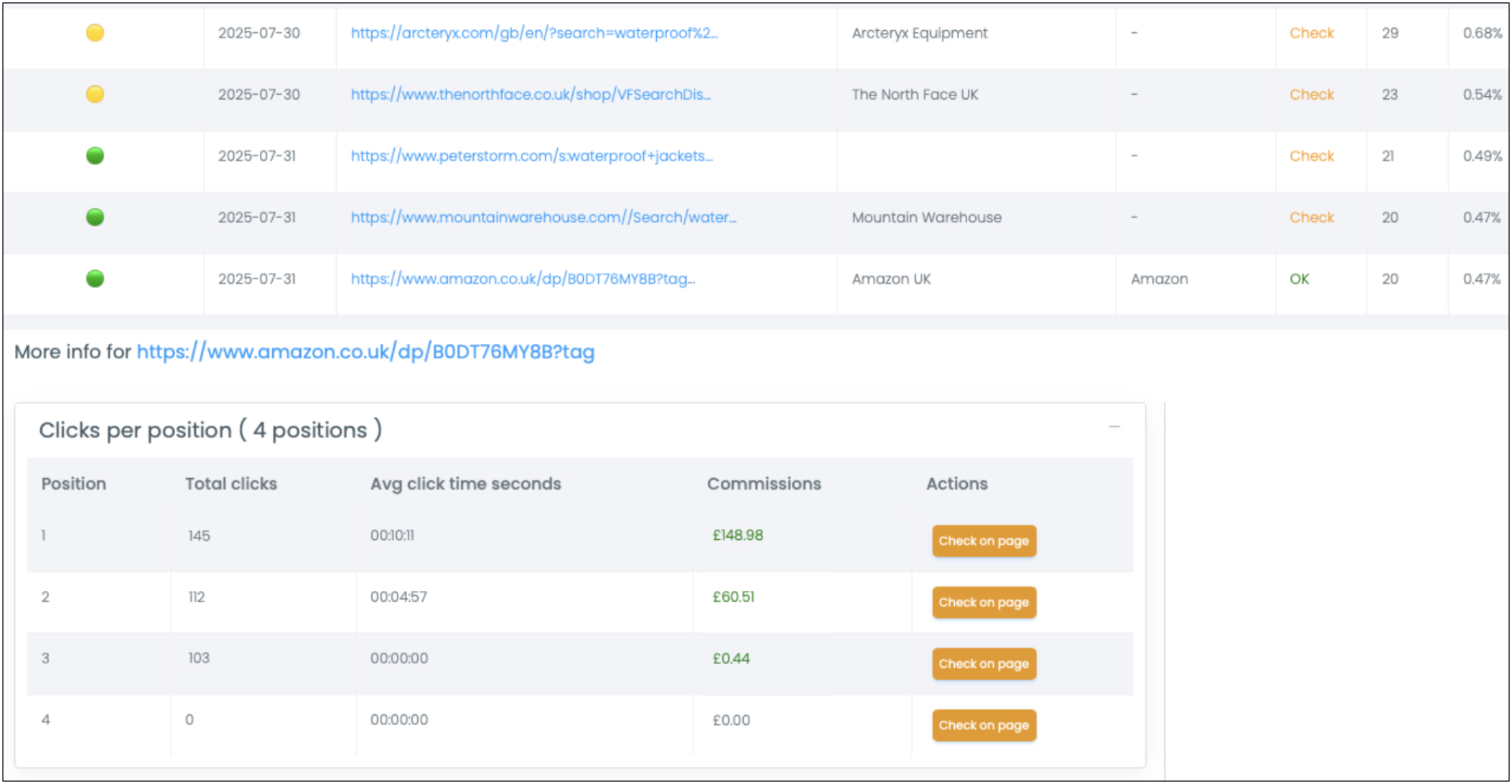Click Check status for Arcteryx Equipment
The height and width of the screenshot is (784, 1512).
click(x=1311, y=33)
